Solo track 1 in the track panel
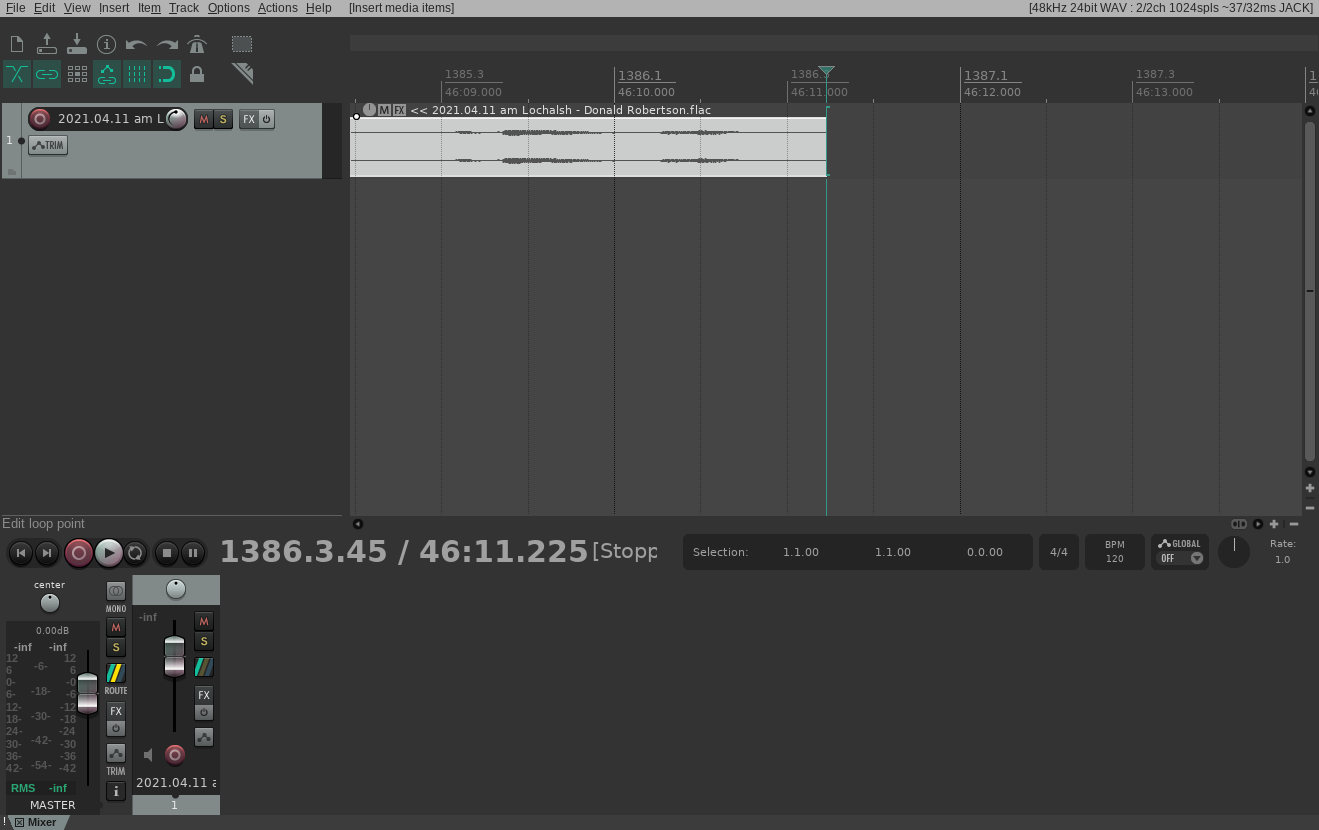 pos(223,119)
